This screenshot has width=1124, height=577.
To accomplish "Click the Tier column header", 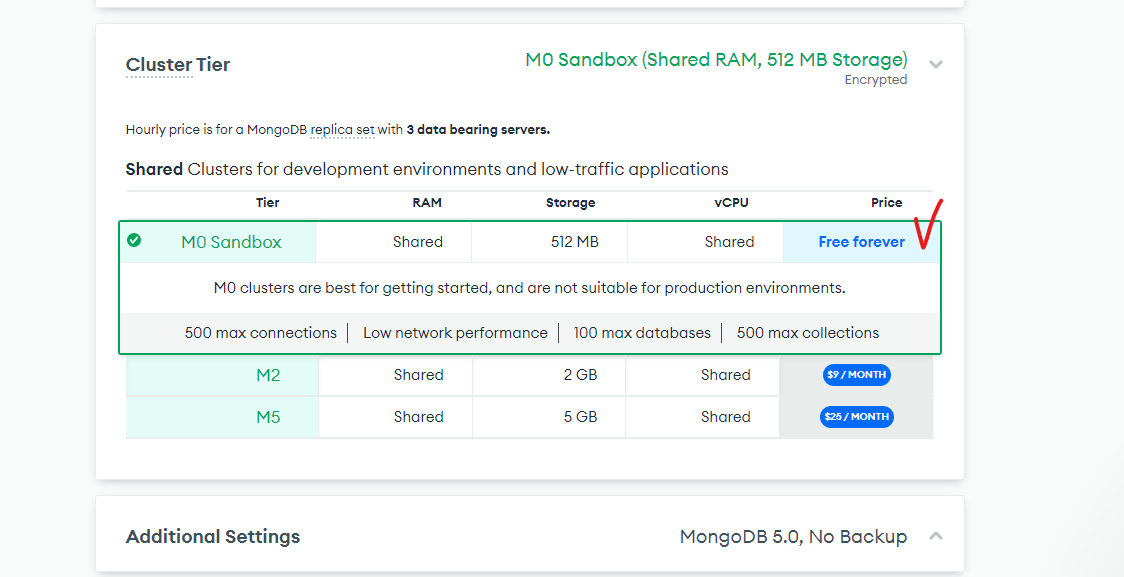I will point(267,203).
